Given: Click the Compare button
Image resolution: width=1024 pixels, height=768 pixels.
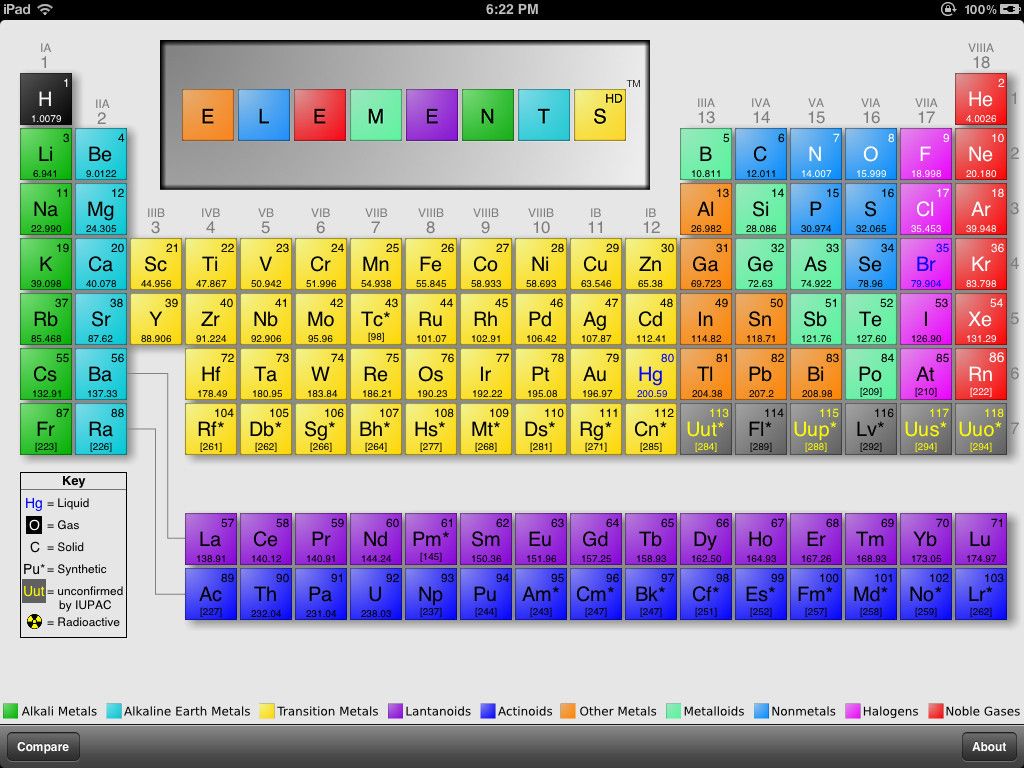Looking at the screenshot, I should pos(43,746).
